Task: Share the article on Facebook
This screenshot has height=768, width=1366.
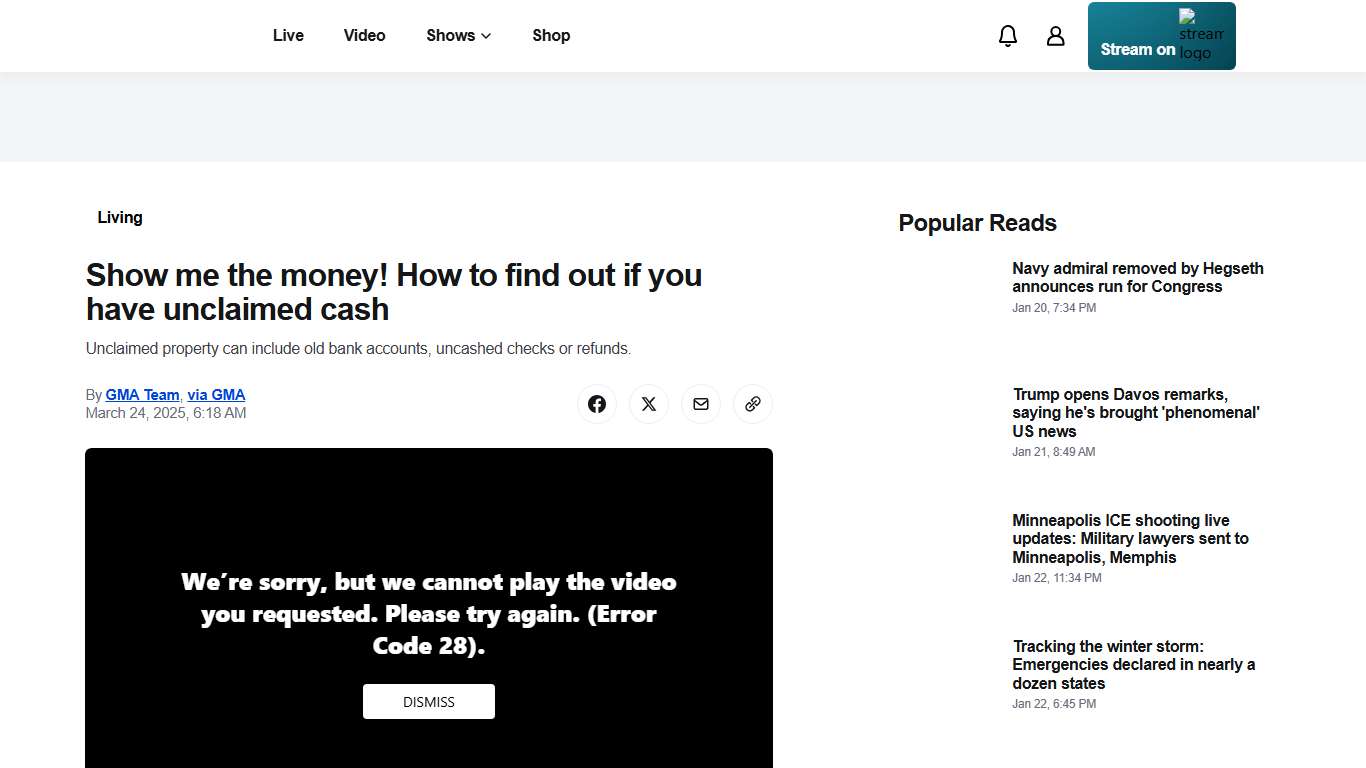Action: (597, 404)
